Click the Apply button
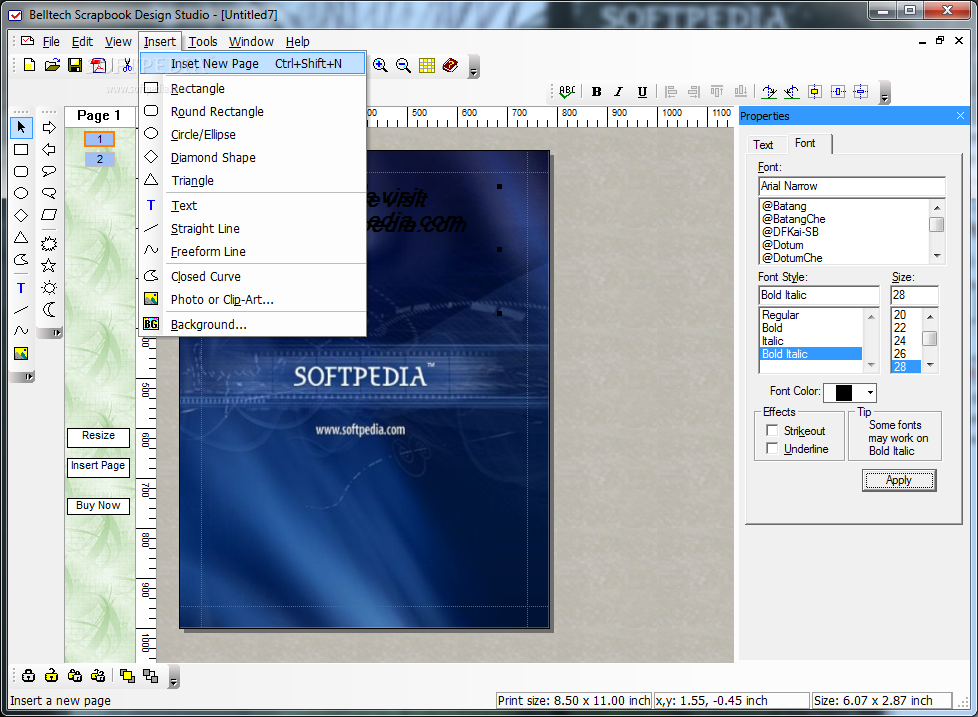Viewport: 978px width, 717px height. (x=899, y=480)
